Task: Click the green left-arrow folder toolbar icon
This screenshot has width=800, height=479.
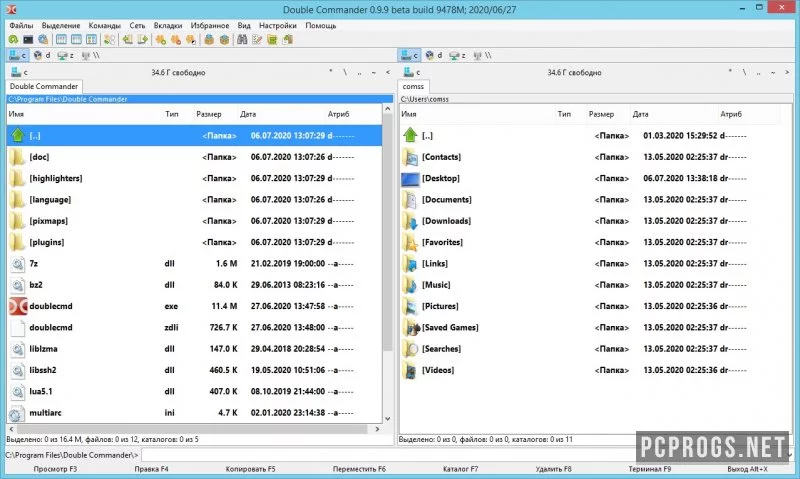Action: [128, 40]
